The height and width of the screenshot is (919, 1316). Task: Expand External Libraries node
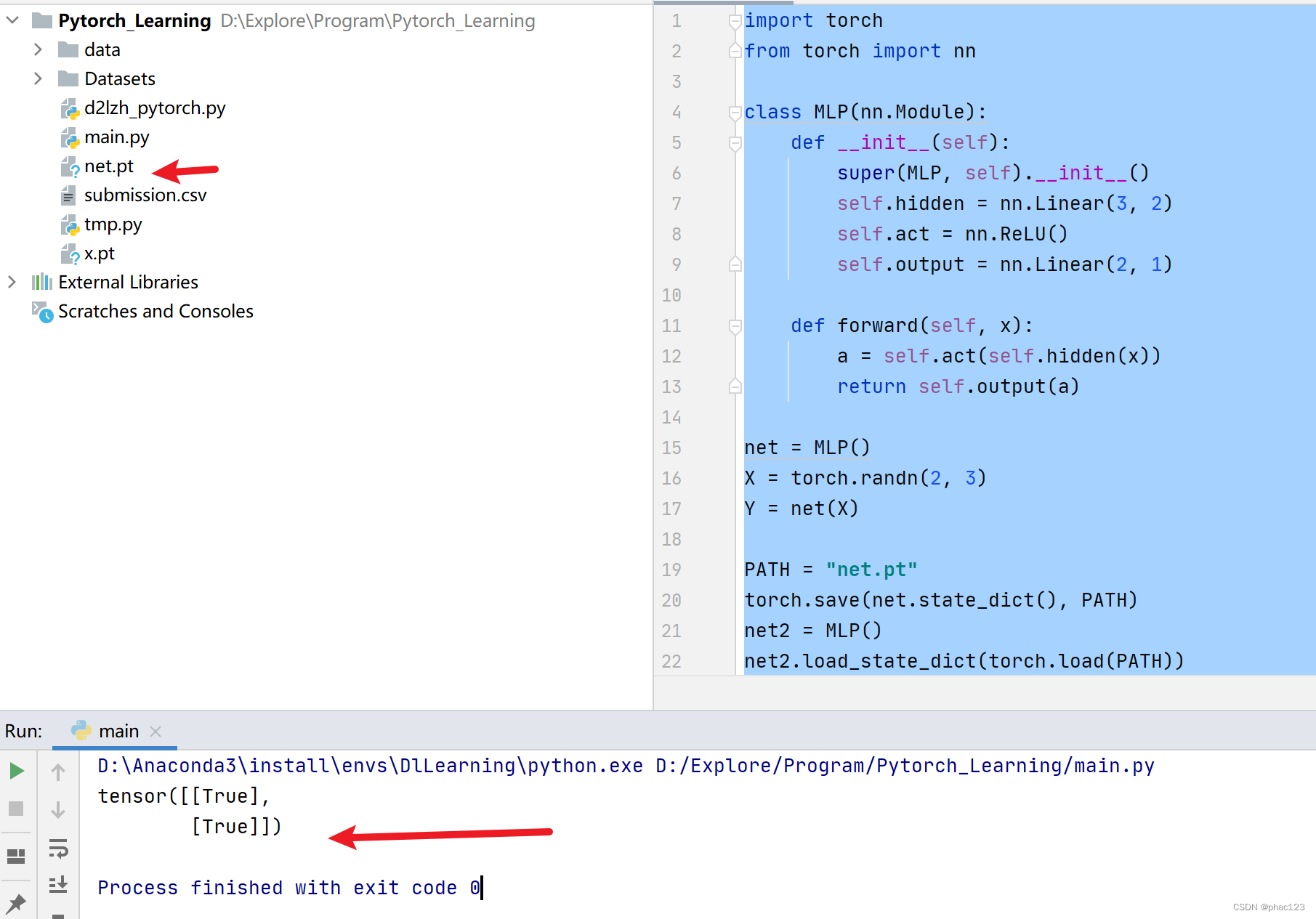(12, 282)
